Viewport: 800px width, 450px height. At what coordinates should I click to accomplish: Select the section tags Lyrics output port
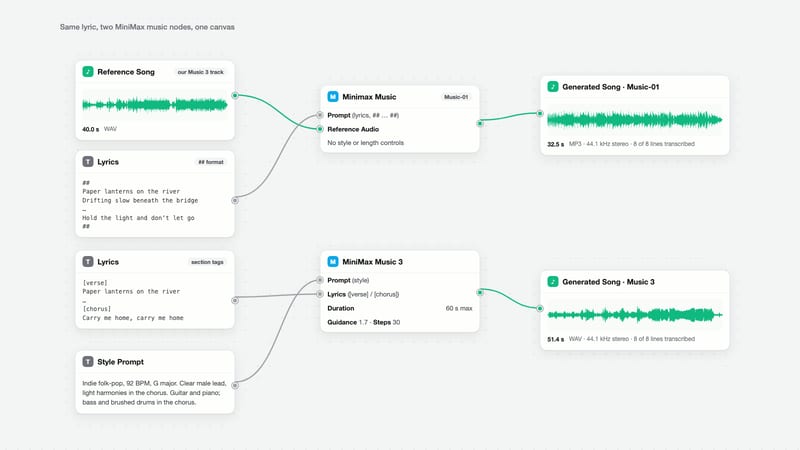235,301
